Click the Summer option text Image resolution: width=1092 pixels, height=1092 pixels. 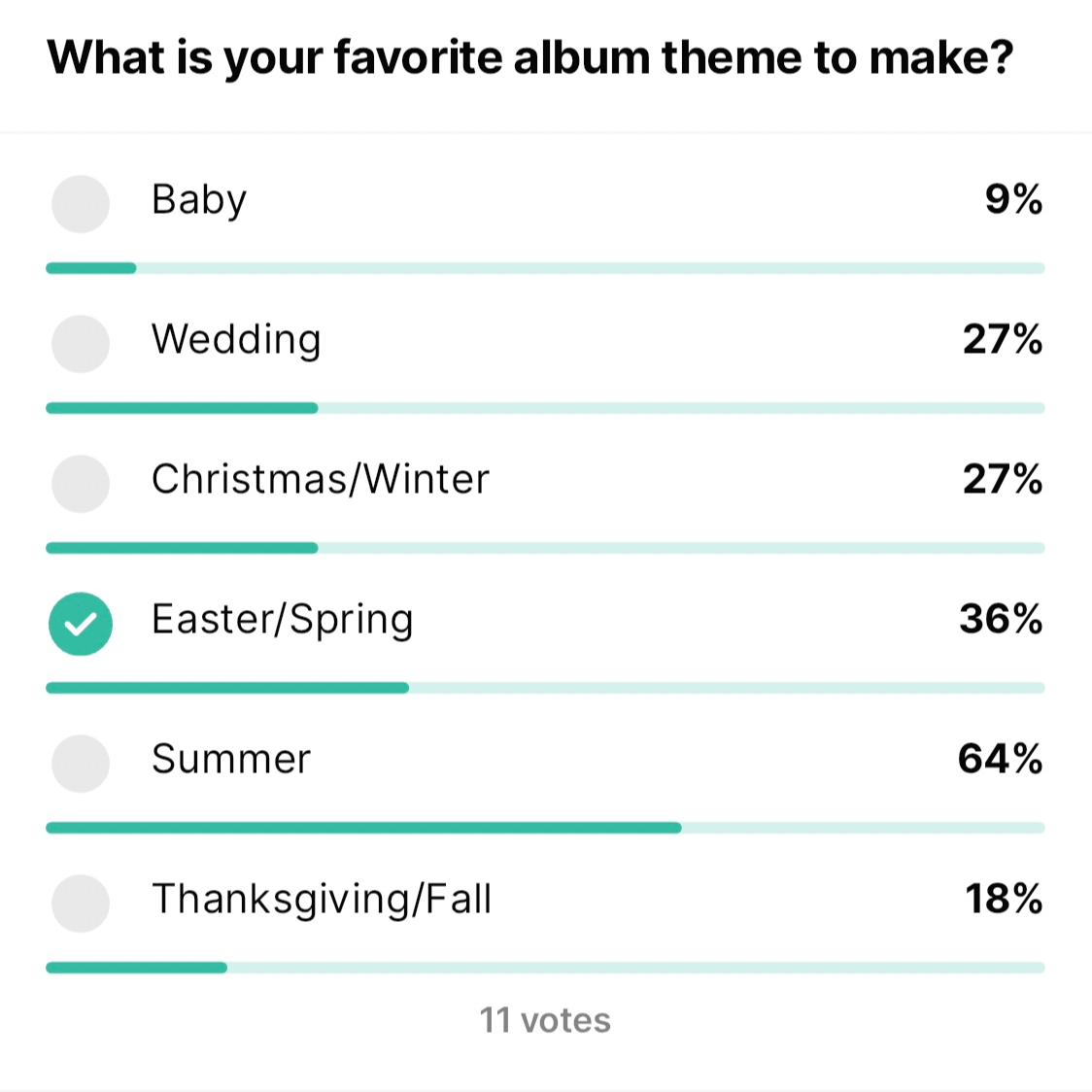pyautogui.click(x=231, y=759)
